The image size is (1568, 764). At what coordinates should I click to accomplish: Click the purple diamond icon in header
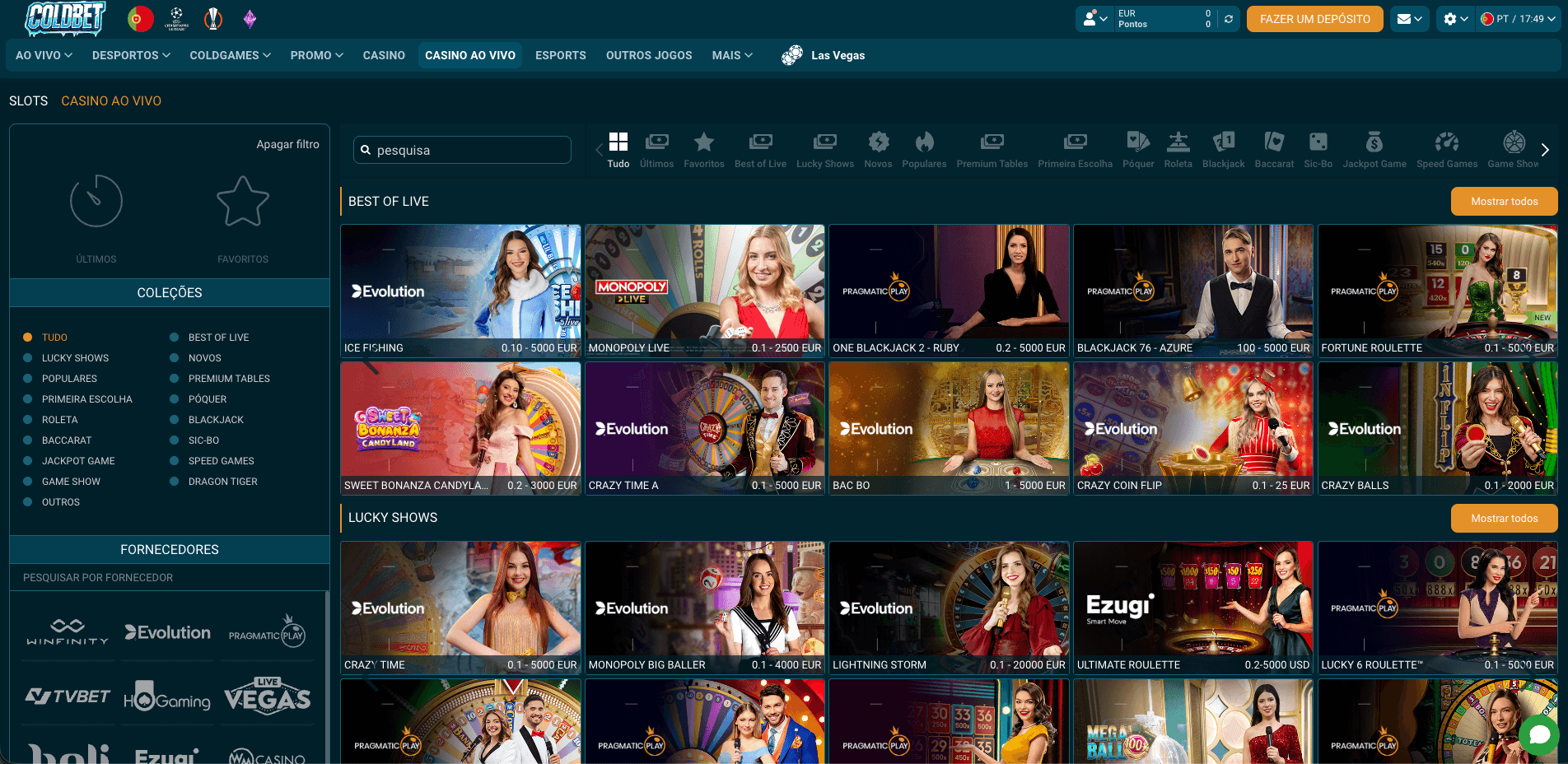click(250, 18)
